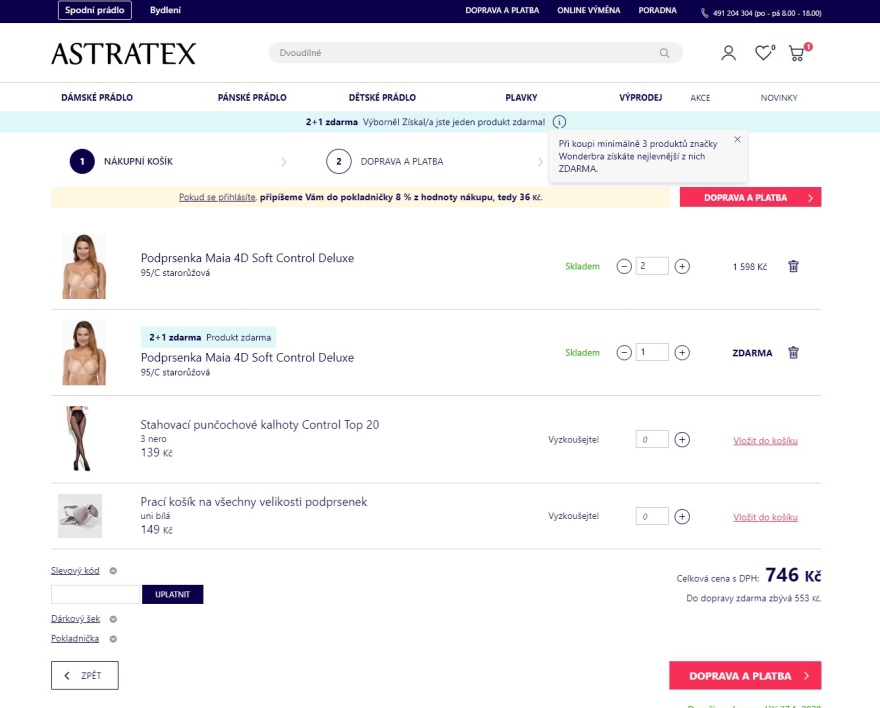Click the Astratex logo
The image size is (880, 708).
coord(123,54)
